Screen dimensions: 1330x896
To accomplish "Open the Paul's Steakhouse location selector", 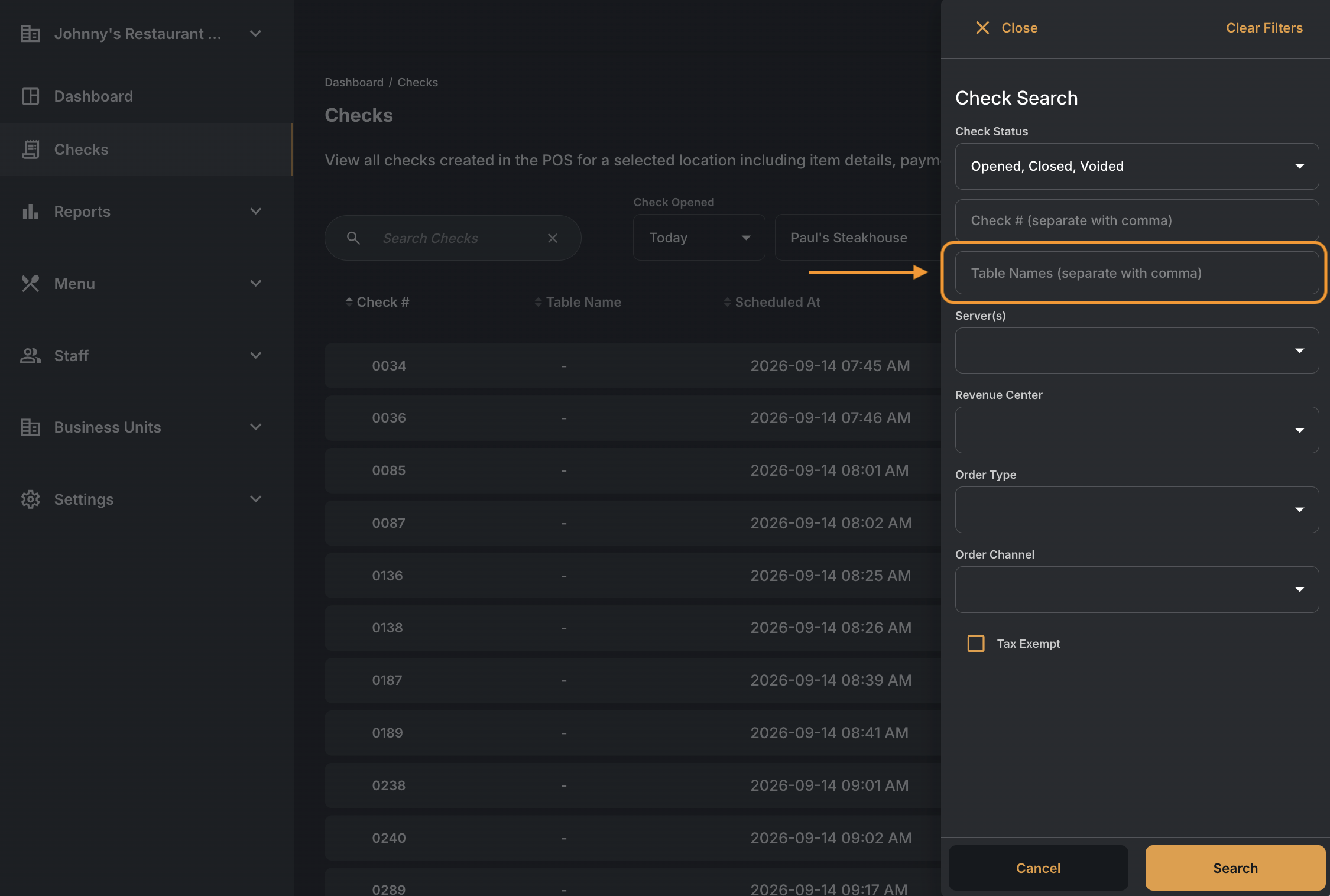I will click(x=858, y=238).
